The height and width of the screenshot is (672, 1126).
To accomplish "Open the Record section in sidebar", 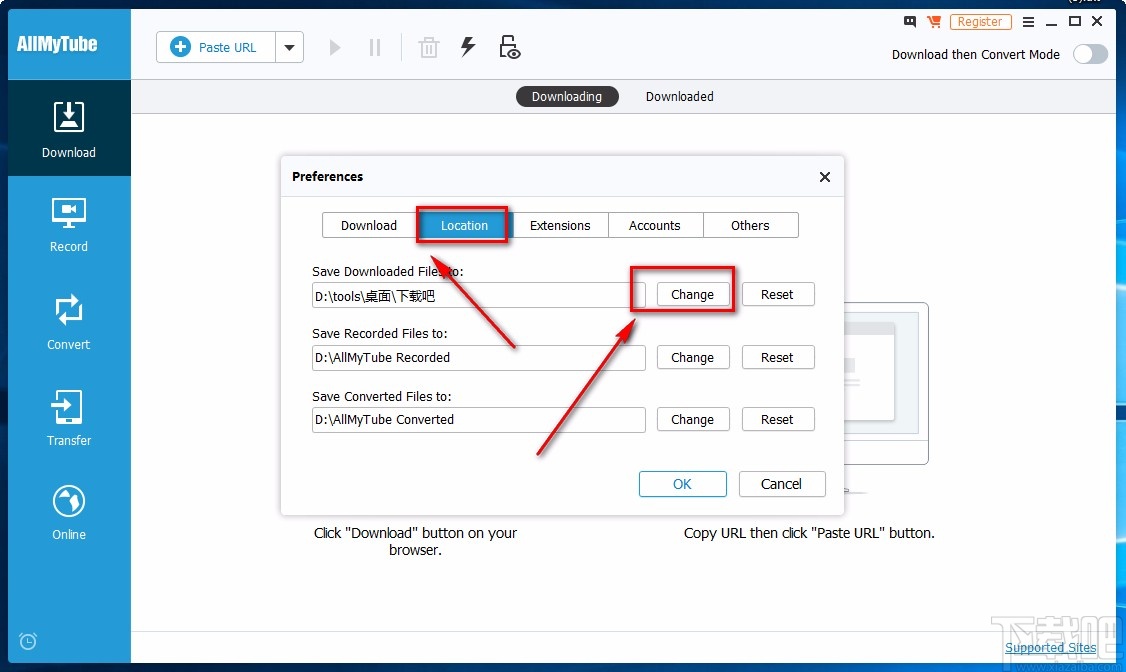I will tap(69, 225).
